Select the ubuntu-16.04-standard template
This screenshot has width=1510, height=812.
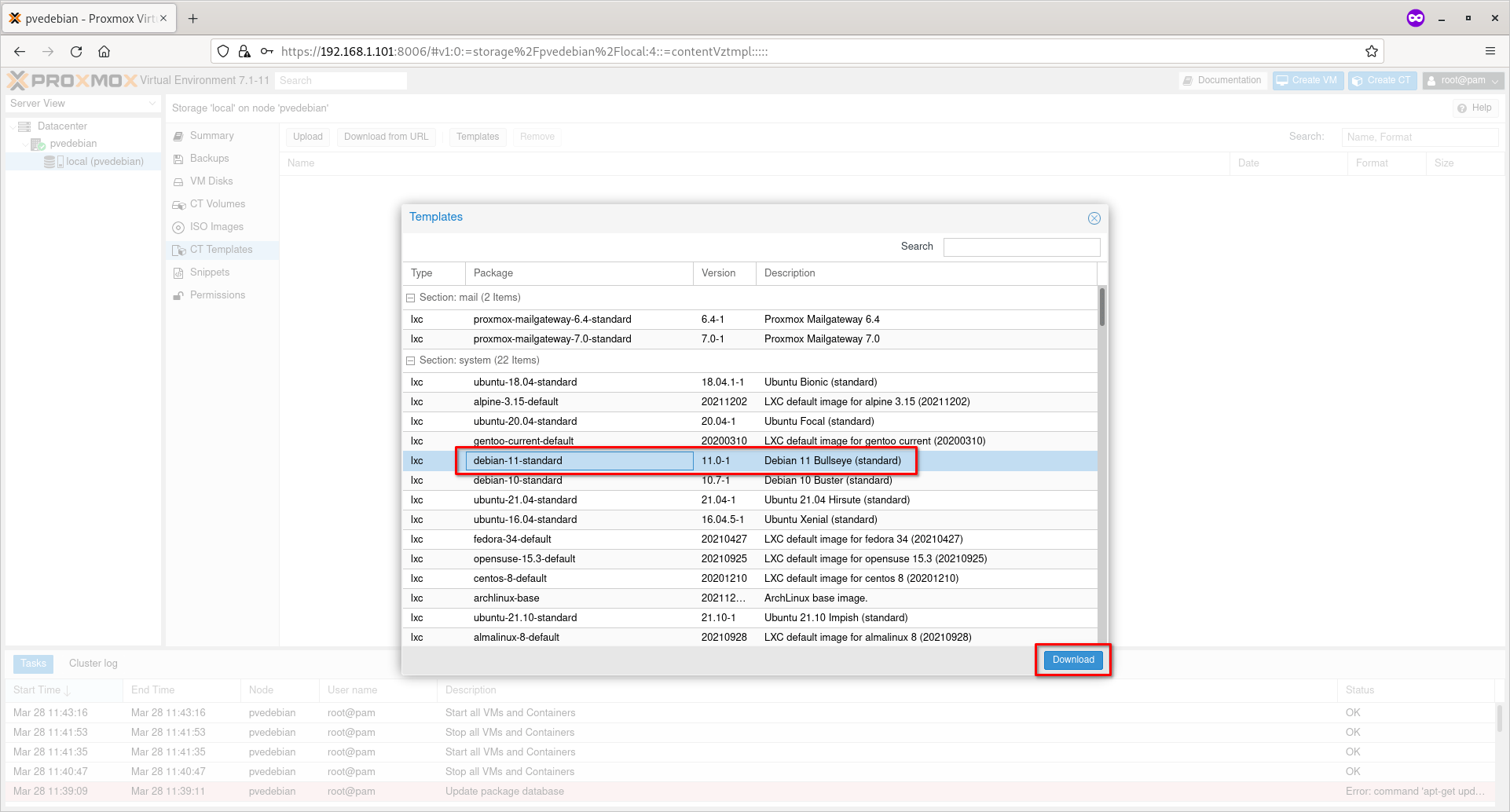[x=750, y=520]
